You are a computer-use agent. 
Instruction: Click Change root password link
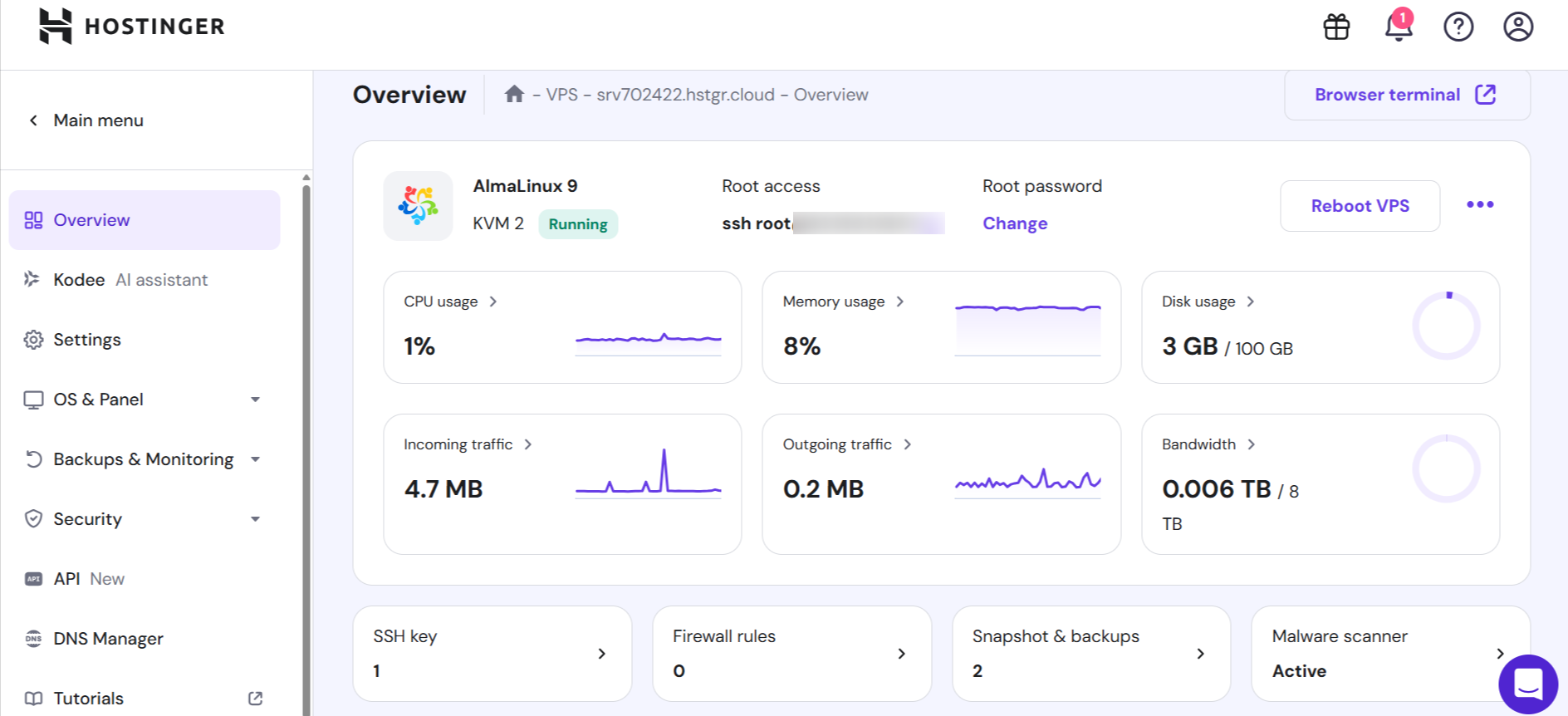[1015, 223]
